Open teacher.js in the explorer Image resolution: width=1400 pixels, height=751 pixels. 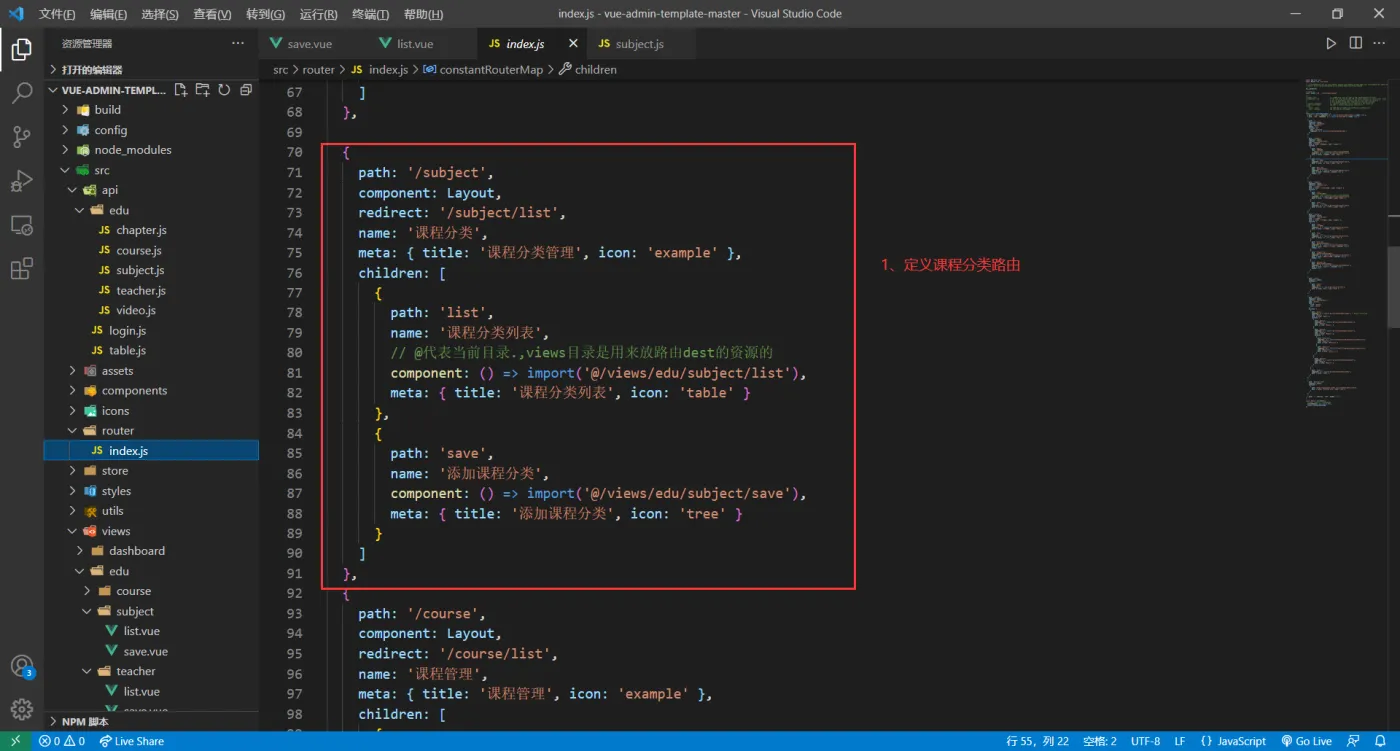tap(151, 290)
